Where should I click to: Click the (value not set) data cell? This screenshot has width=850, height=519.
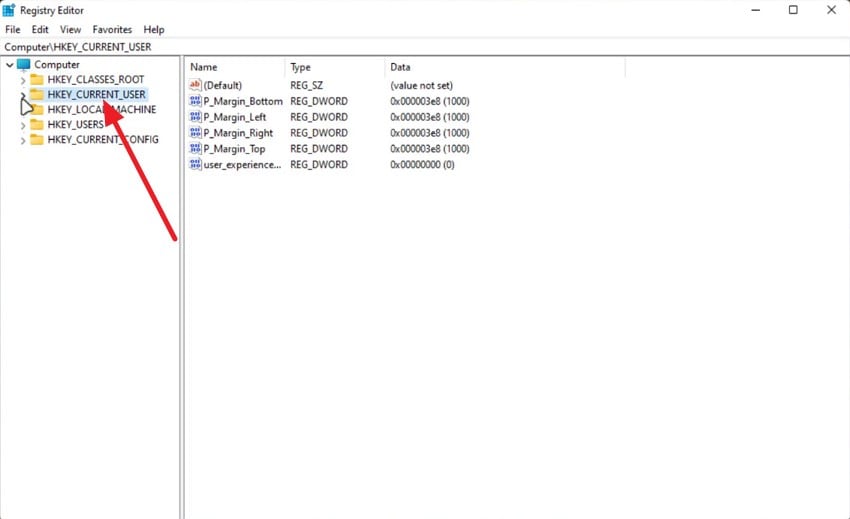point(421,85)
